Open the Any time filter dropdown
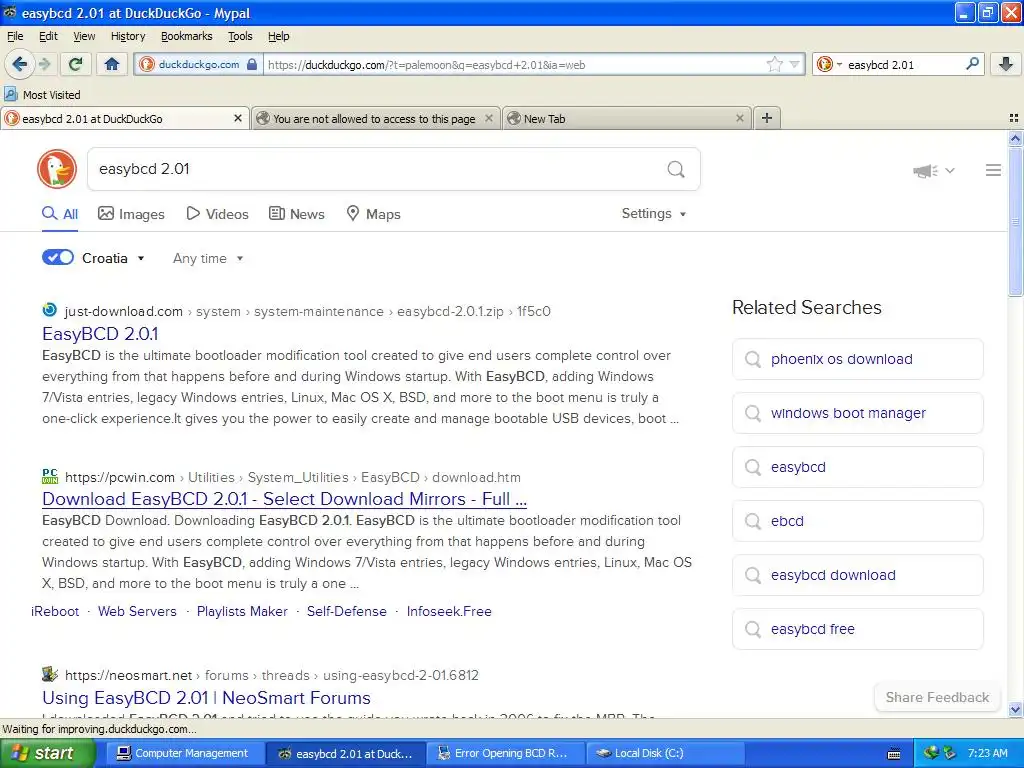Viewport: 1024px width, 768px height. coord(208,259)
